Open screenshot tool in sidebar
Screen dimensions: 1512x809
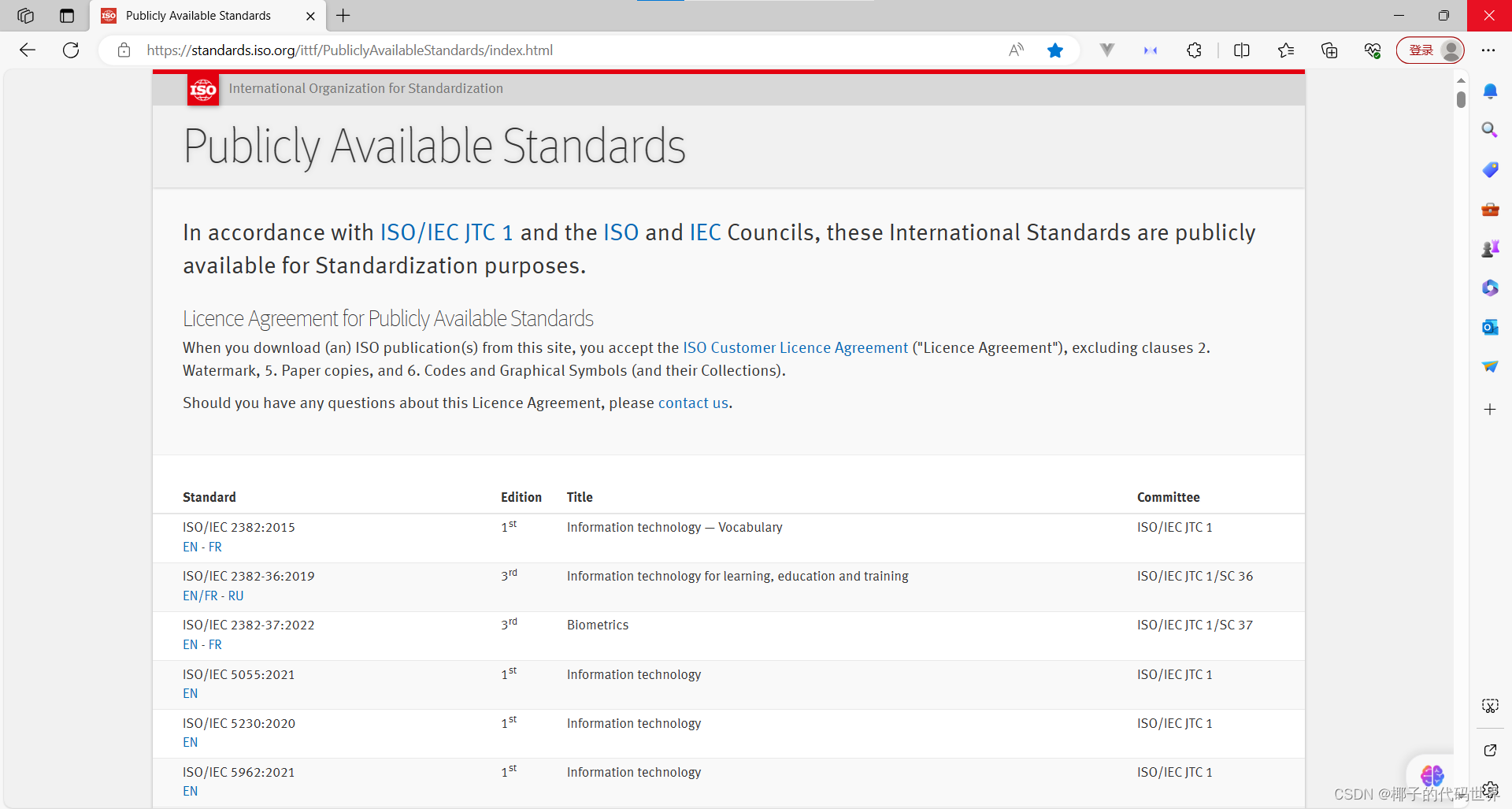1490,706
